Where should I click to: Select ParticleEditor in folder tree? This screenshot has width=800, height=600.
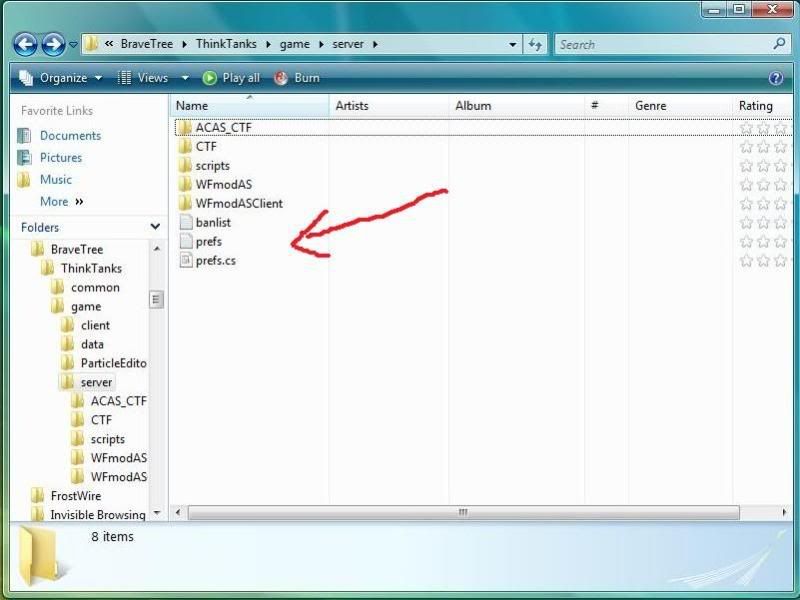click(x=113, y=363)
